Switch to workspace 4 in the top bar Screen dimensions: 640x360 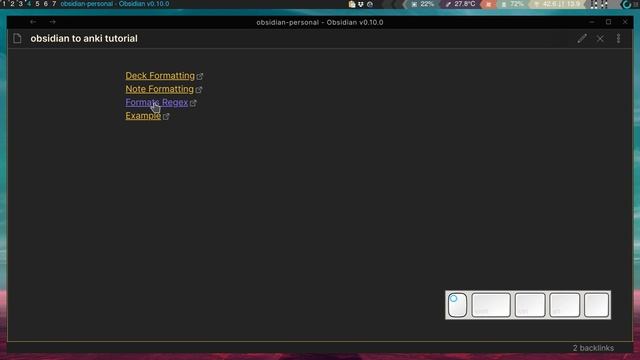(x=29, y=4)
